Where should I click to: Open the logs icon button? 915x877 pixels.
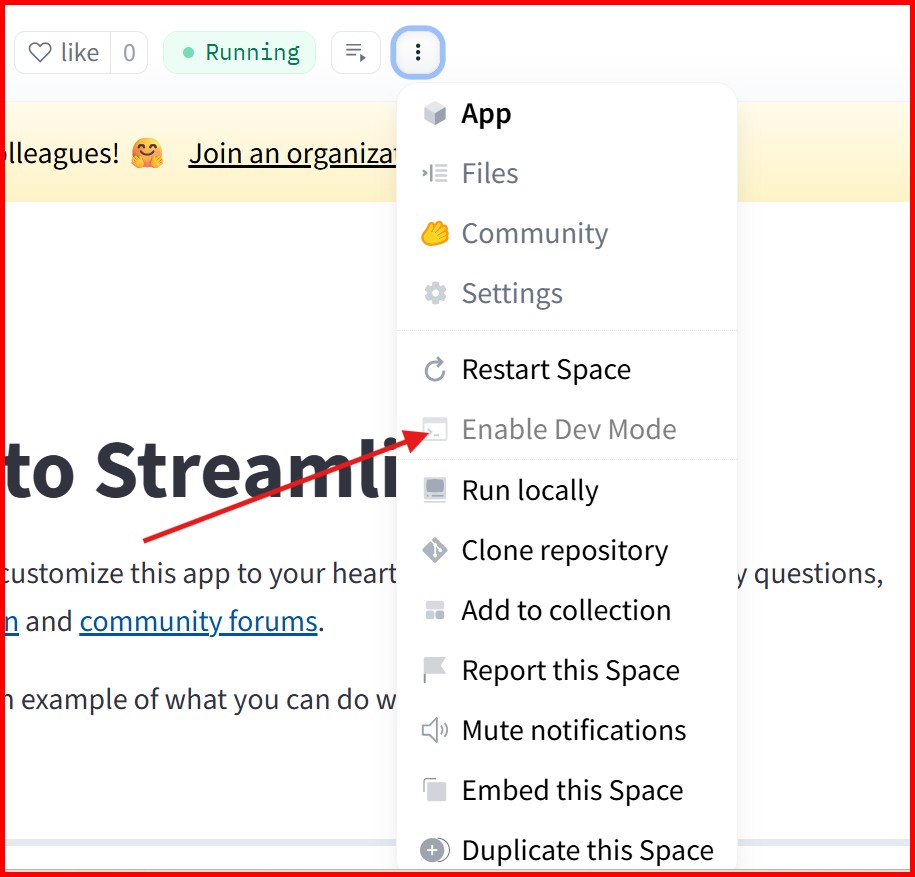pos(356,53)
